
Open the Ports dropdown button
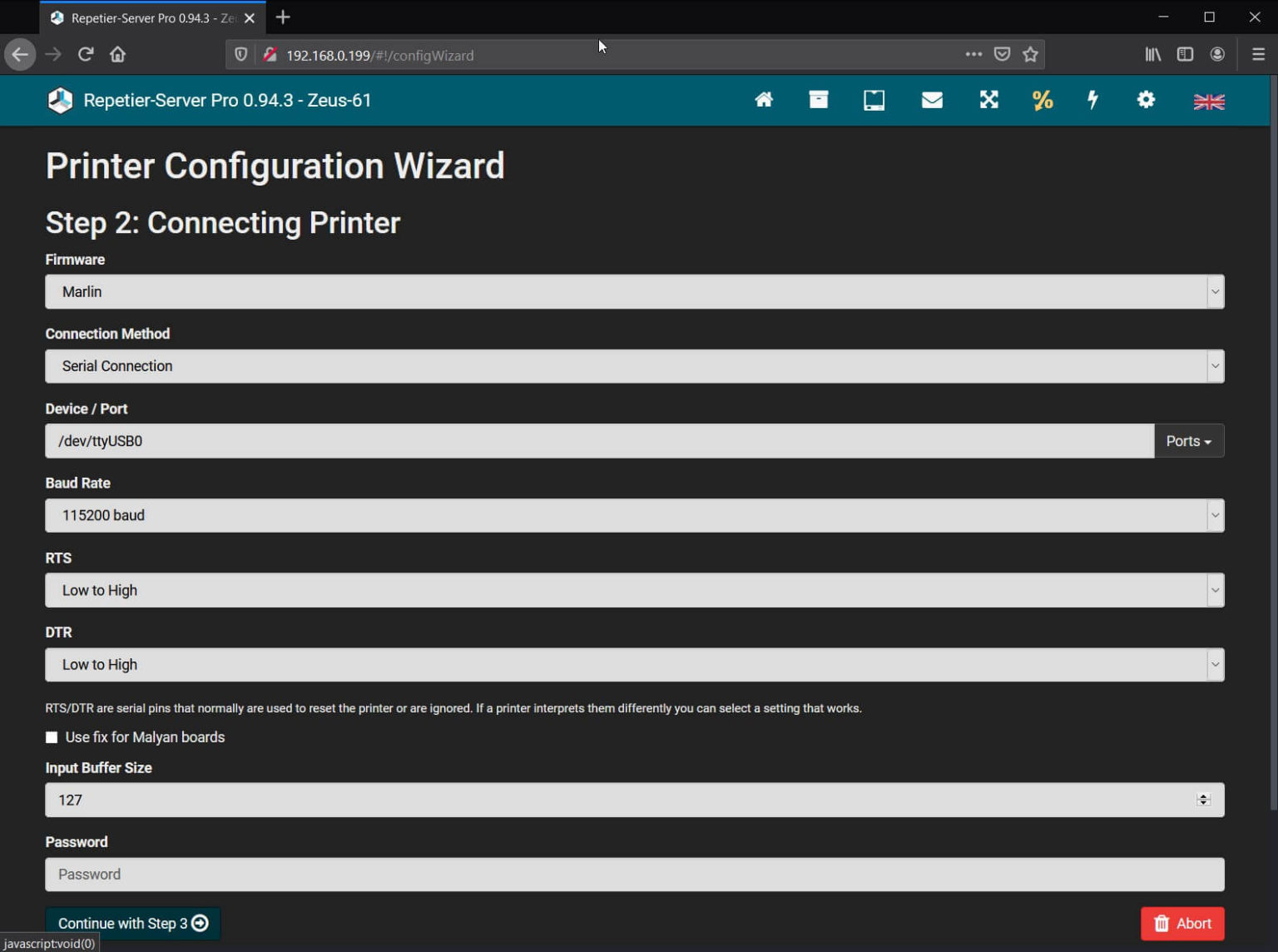1188,441
